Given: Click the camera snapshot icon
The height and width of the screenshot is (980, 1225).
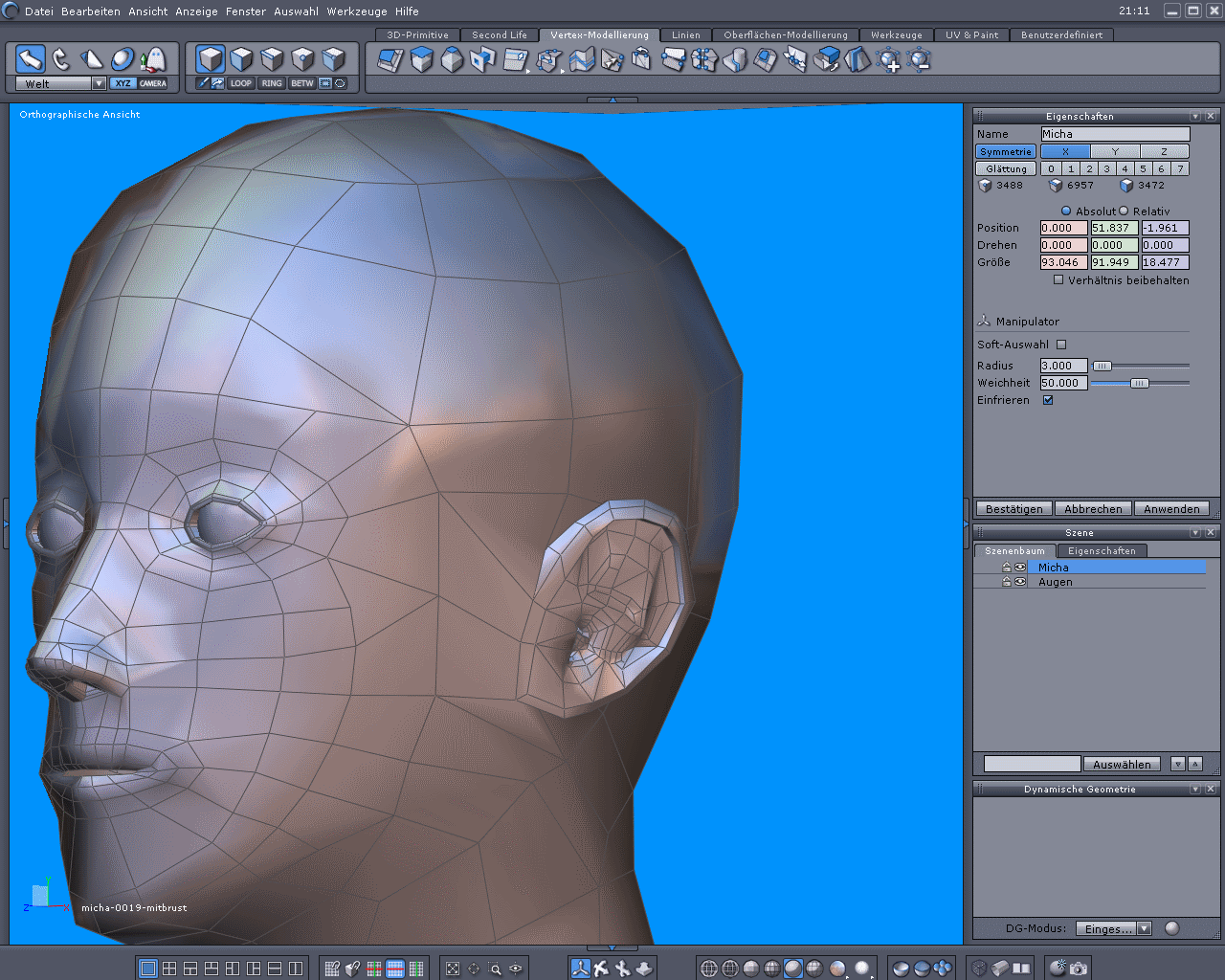Looking at the screenshot, I should 1079,969.
